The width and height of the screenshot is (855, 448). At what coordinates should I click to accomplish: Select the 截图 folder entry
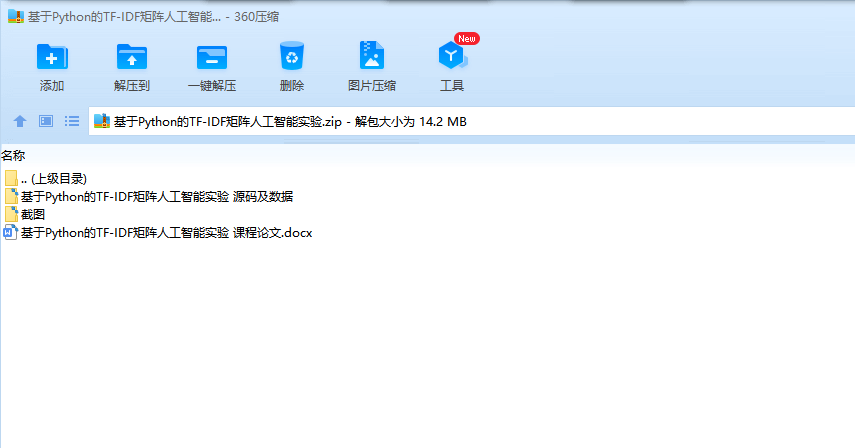25,215
